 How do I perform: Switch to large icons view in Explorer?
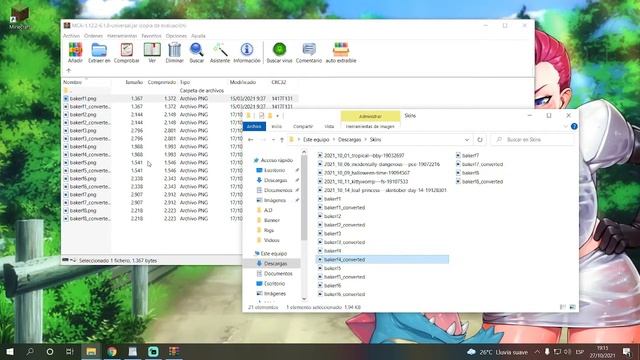(573, 307)
